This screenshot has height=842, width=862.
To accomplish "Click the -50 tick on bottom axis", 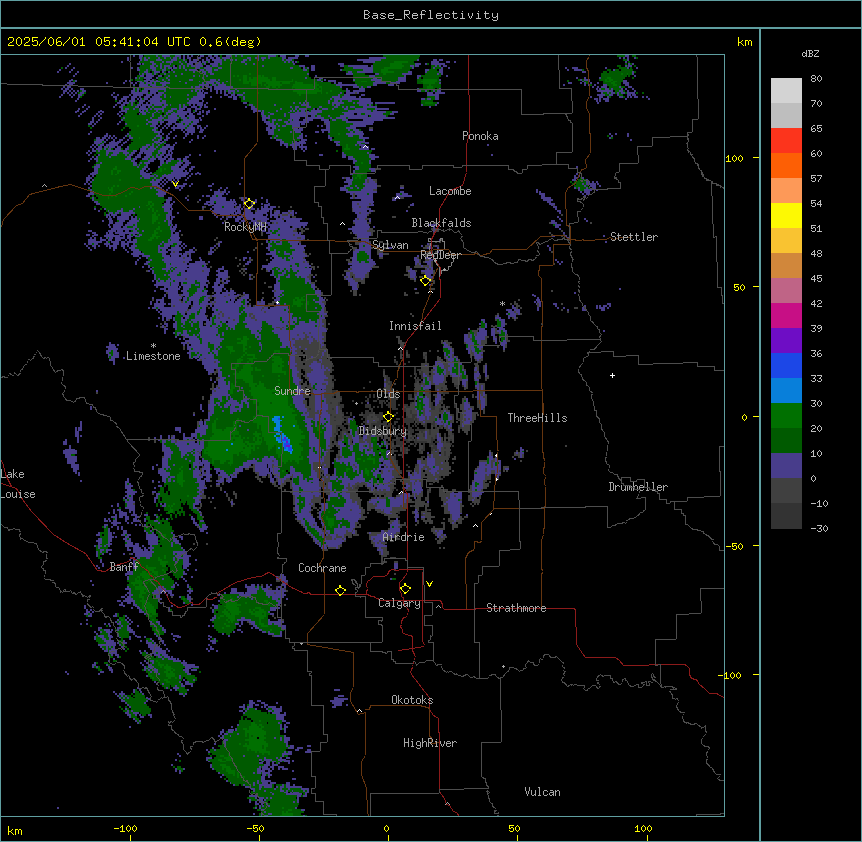I will point(255,828).
